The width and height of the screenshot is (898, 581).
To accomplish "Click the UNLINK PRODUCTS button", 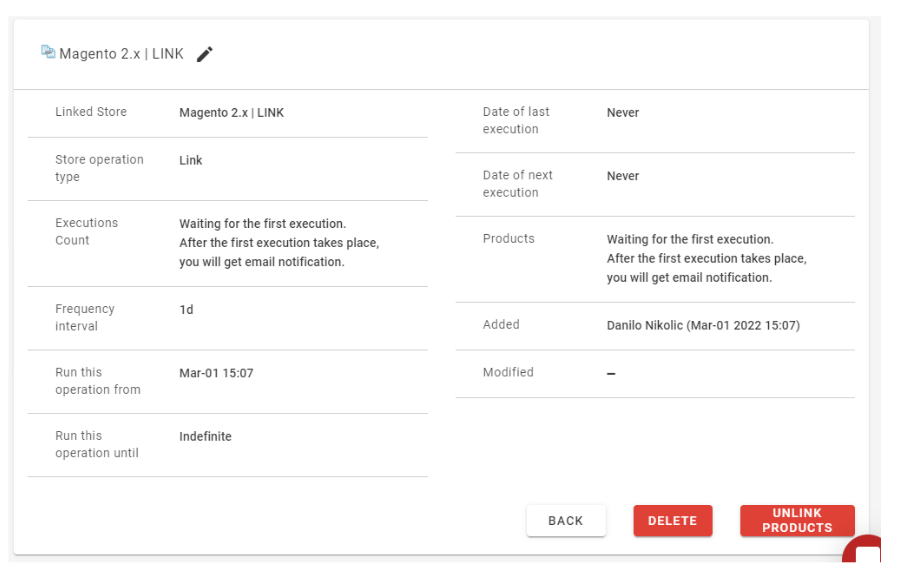I will (797, 520).
